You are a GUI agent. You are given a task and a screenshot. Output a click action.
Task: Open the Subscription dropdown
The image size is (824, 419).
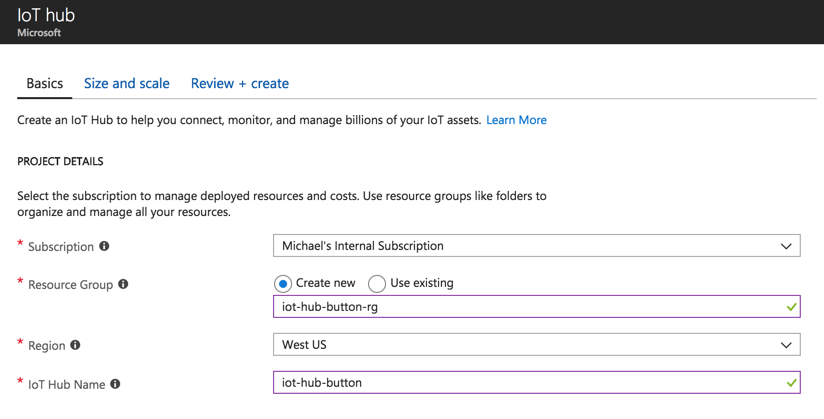(x=536, y=246)
